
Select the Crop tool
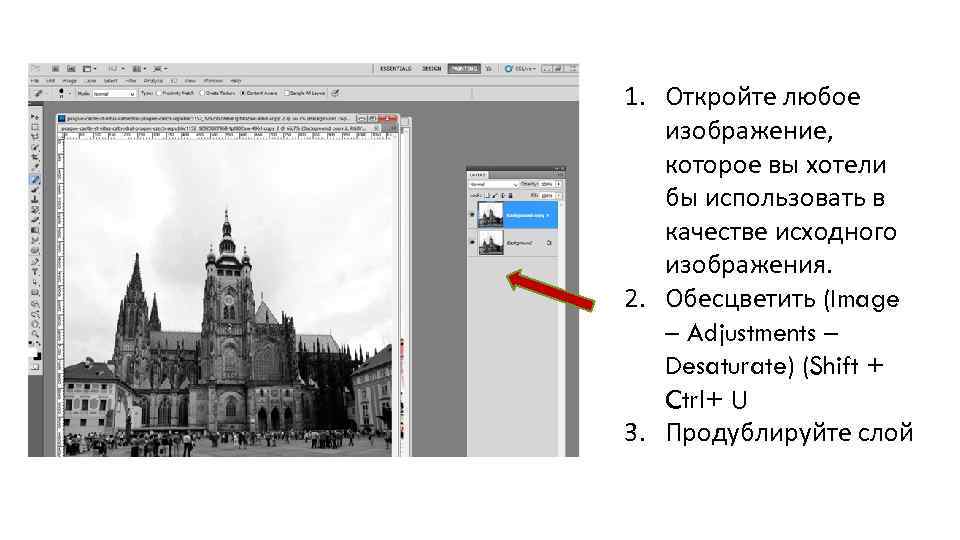(x=35, y=158)
